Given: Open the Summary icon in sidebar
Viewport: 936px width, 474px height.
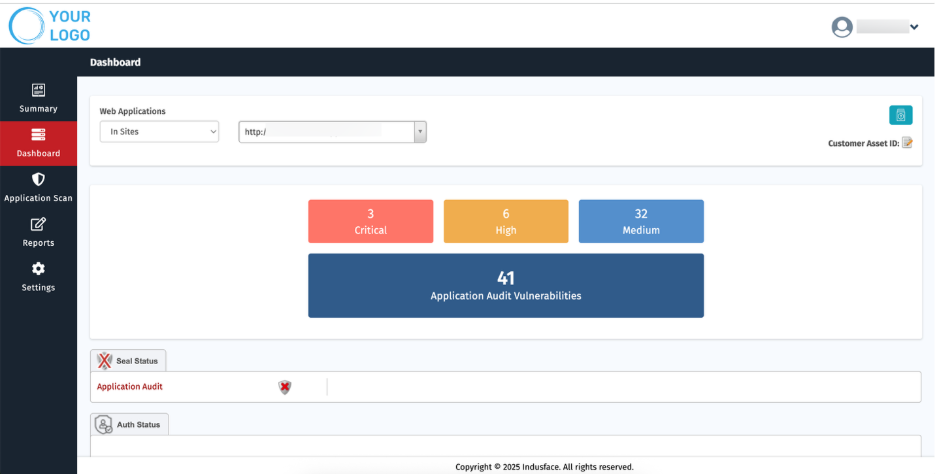Looking at the screenshot, I should pyautogui.click(x=38, y=90).
